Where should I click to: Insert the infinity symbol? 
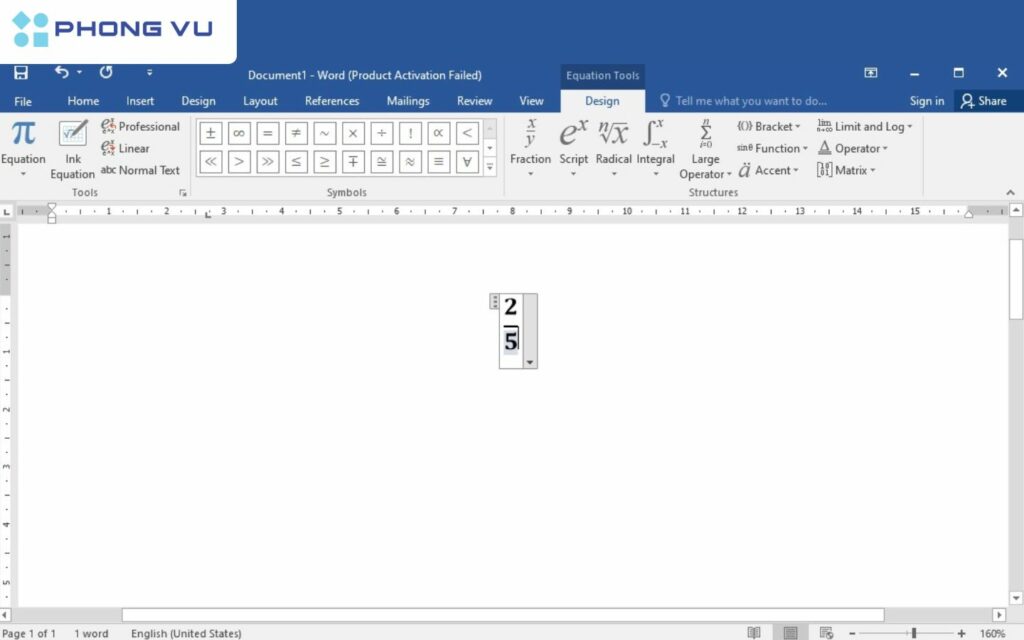[x=239, y=134]
